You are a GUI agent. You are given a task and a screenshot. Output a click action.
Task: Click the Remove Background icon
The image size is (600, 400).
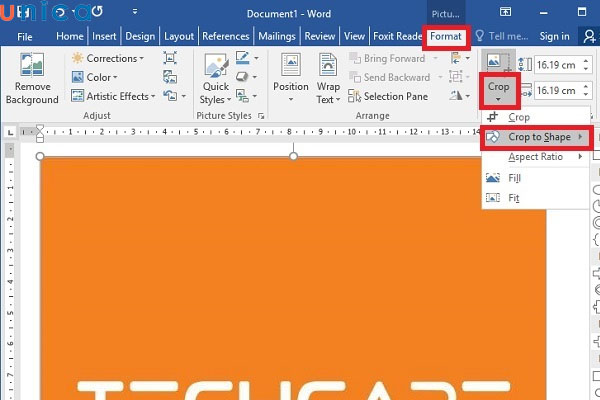tap(32, 64)
